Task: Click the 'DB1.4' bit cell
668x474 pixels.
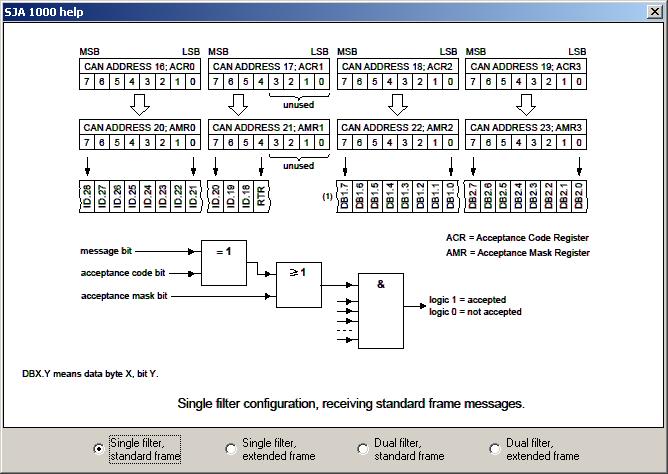Action: pos(390,196)
